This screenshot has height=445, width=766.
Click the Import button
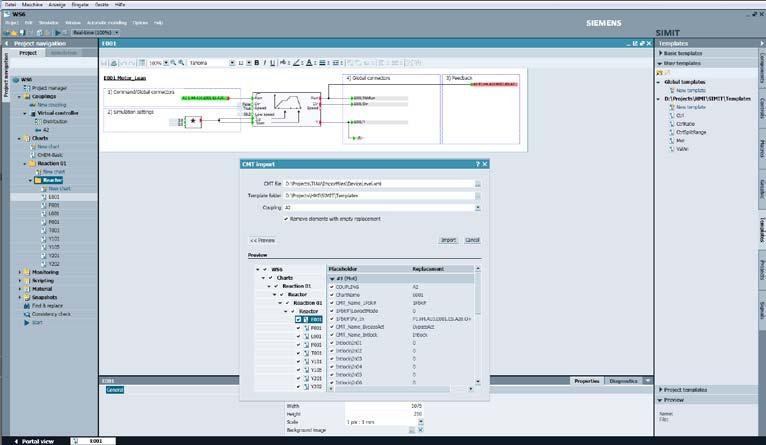click(448, 240)
